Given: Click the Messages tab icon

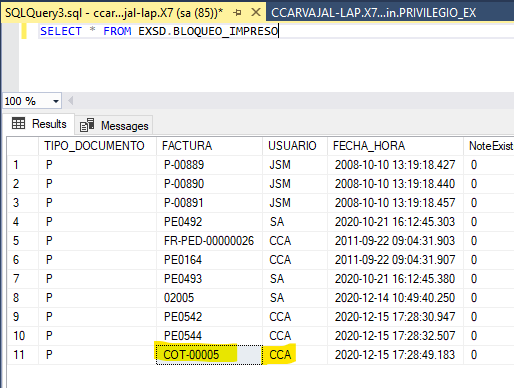Looking at the screenshot, I should pyautogui.click(x=87, y=125).
